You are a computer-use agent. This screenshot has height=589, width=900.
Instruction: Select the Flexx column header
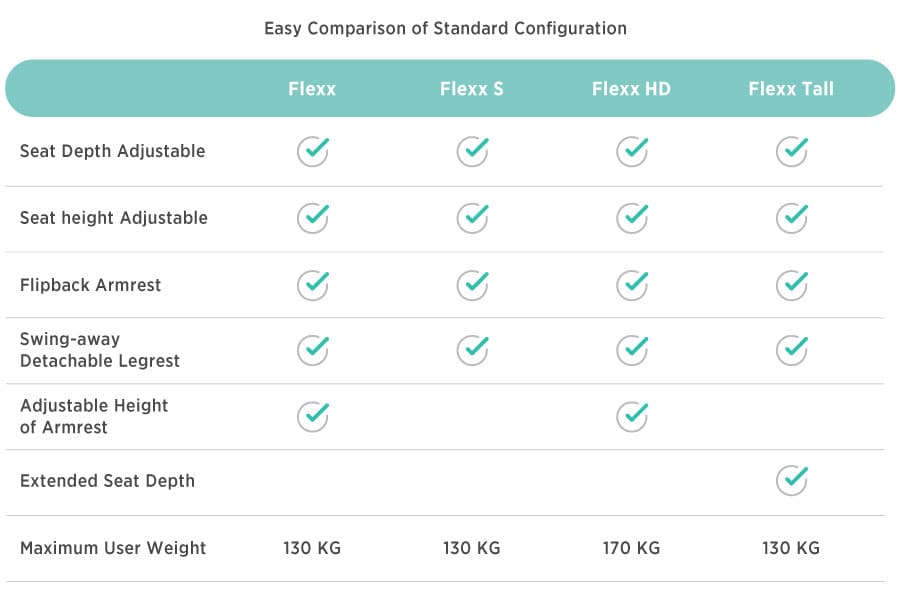(312, 89)
